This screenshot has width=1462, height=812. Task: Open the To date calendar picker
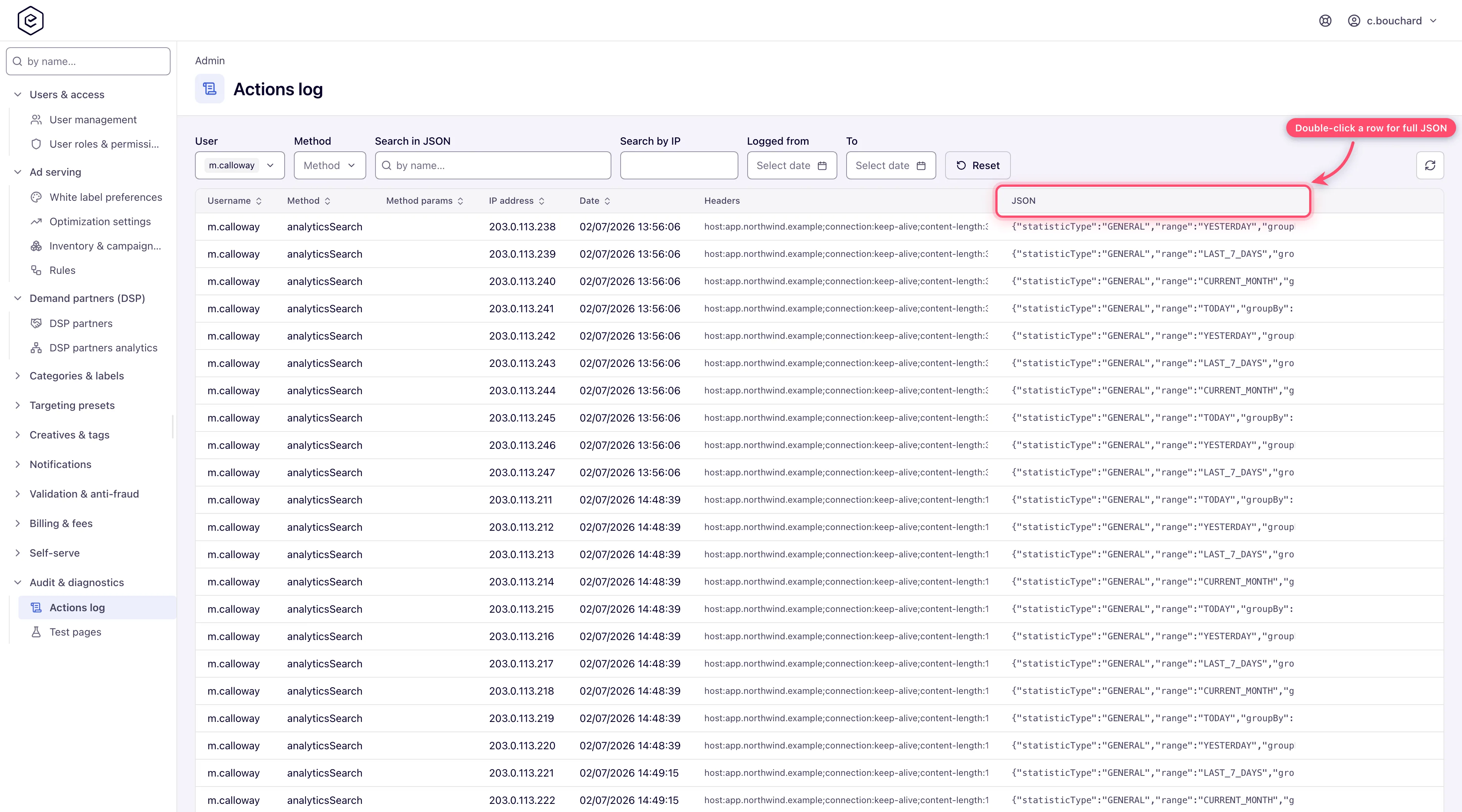click(x=890, y=165)
